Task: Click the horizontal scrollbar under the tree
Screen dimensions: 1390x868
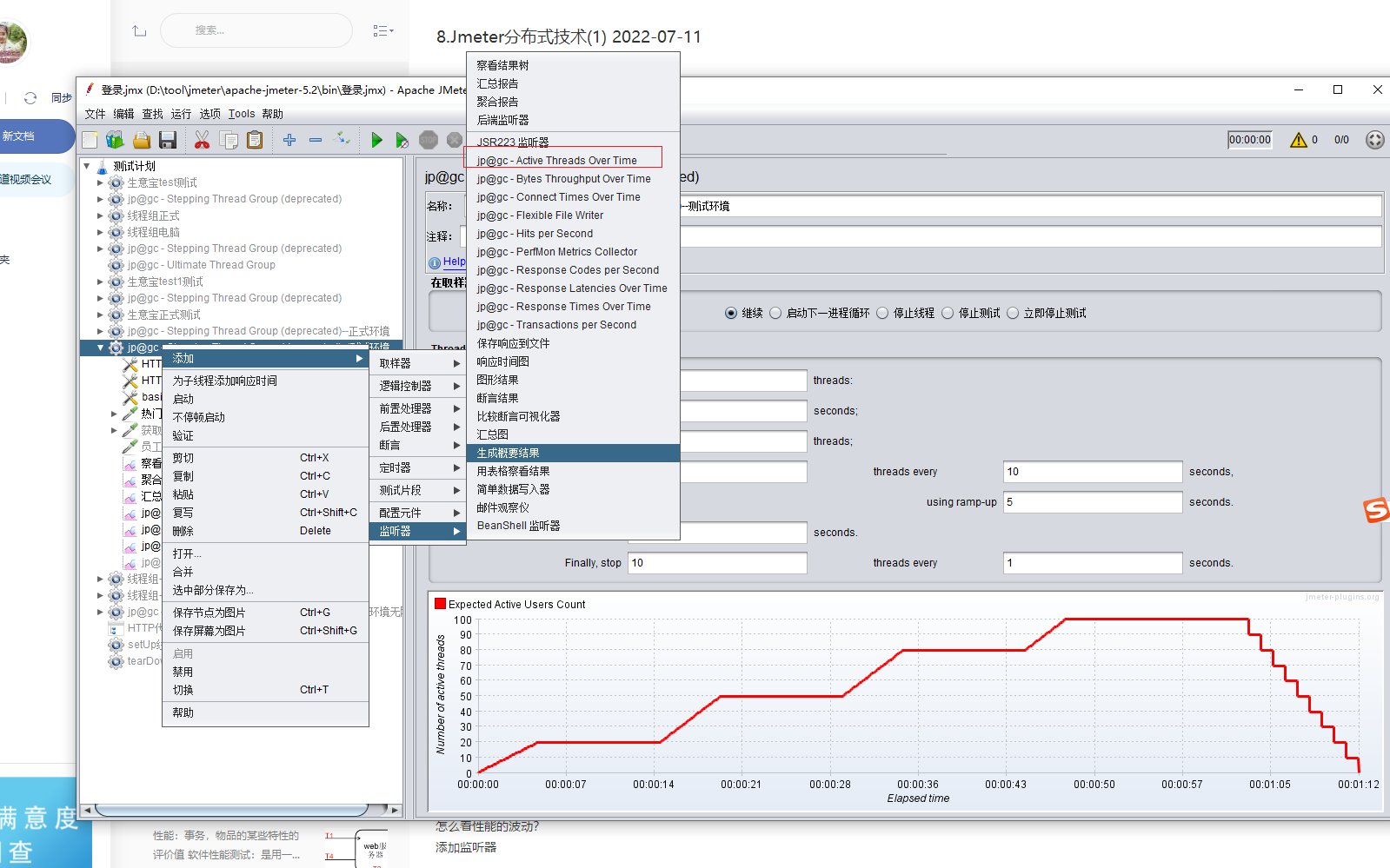Action: (x=231, y=810)
